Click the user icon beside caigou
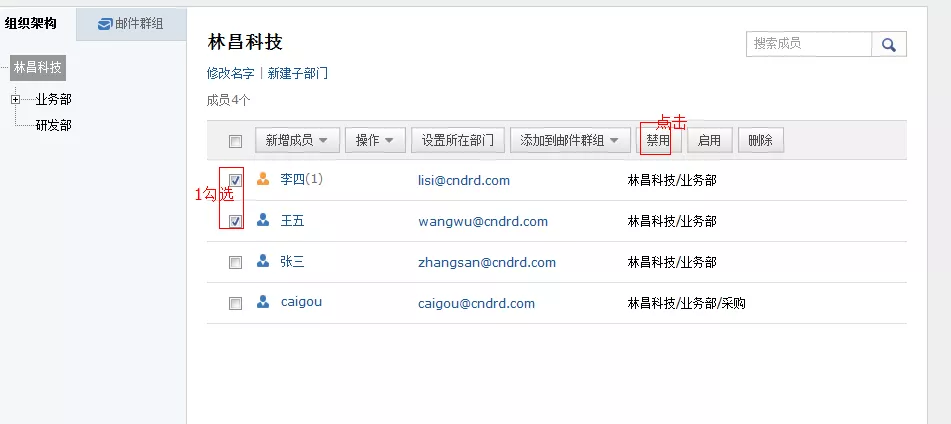951x424 pixels. tap(263, 303)
